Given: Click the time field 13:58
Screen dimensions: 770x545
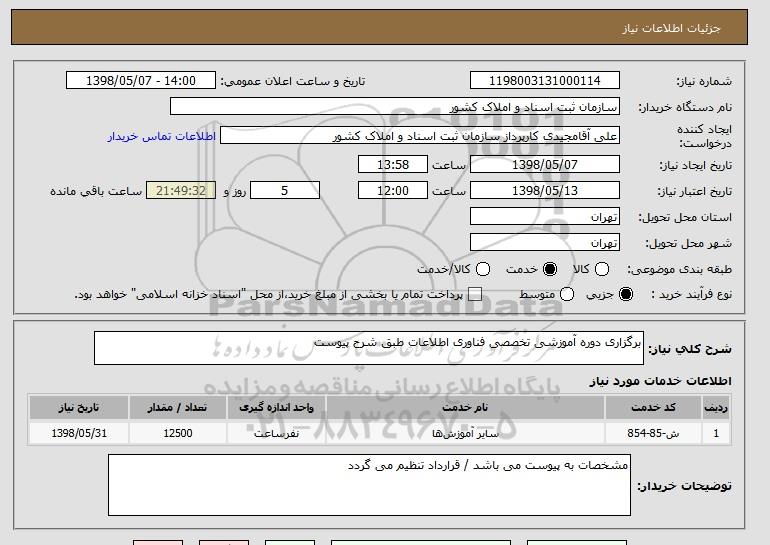Looking at the screenshot, I should coord(393,164).
